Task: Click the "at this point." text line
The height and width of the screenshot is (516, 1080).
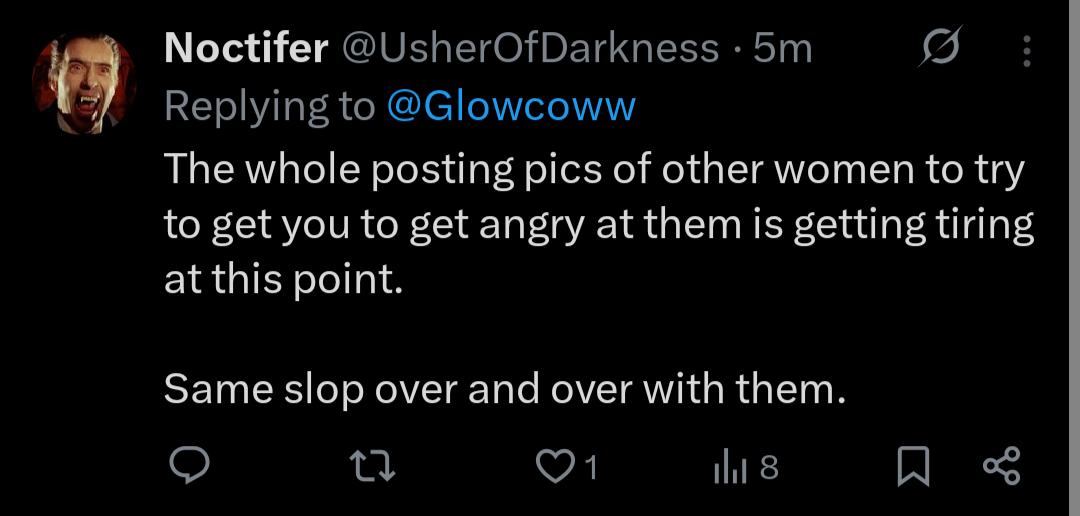Action: point(283,279)
